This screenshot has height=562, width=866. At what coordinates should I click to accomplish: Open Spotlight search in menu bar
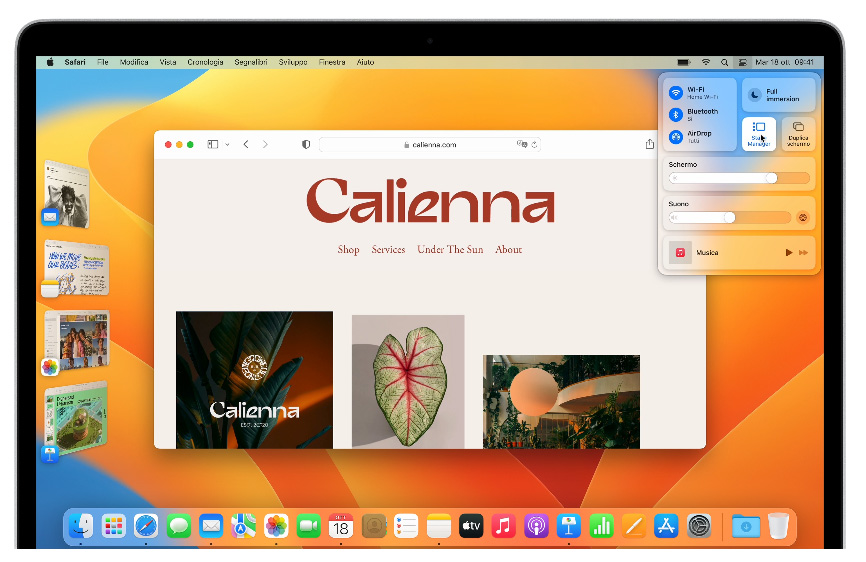725,62
